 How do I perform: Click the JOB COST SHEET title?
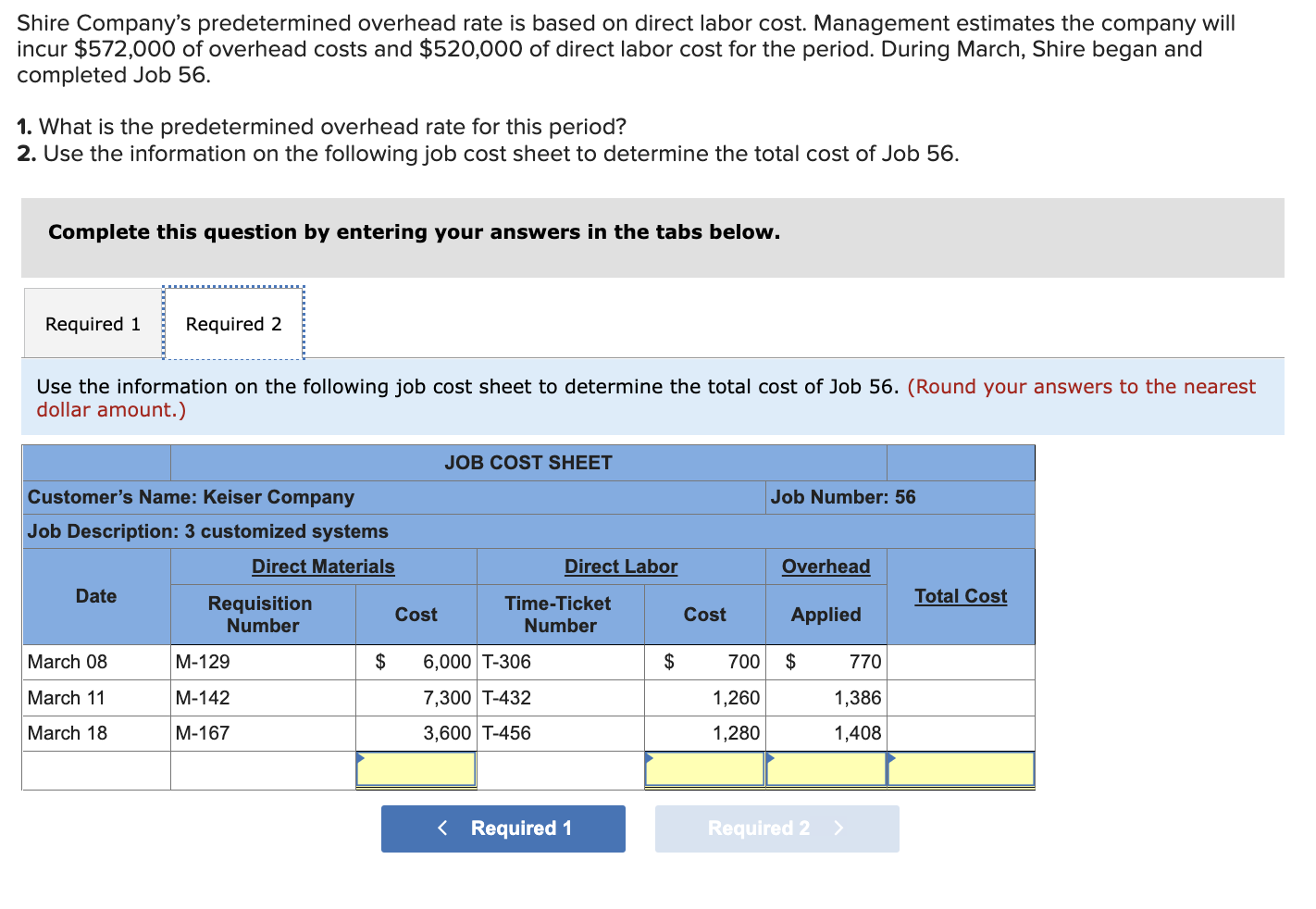pos(528,463)
